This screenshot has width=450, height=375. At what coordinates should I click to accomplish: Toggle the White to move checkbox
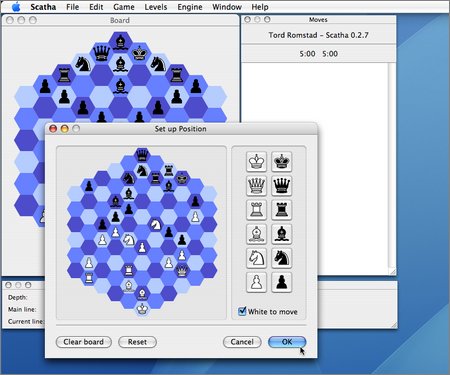click(x=242, y=311)
